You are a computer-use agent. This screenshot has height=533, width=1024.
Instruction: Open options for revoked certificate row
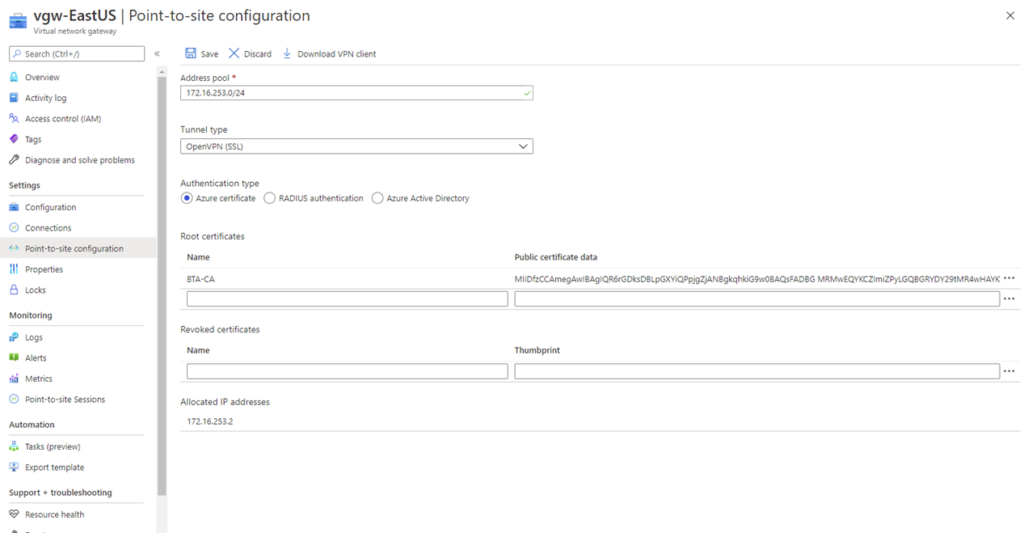(1009, 371)
